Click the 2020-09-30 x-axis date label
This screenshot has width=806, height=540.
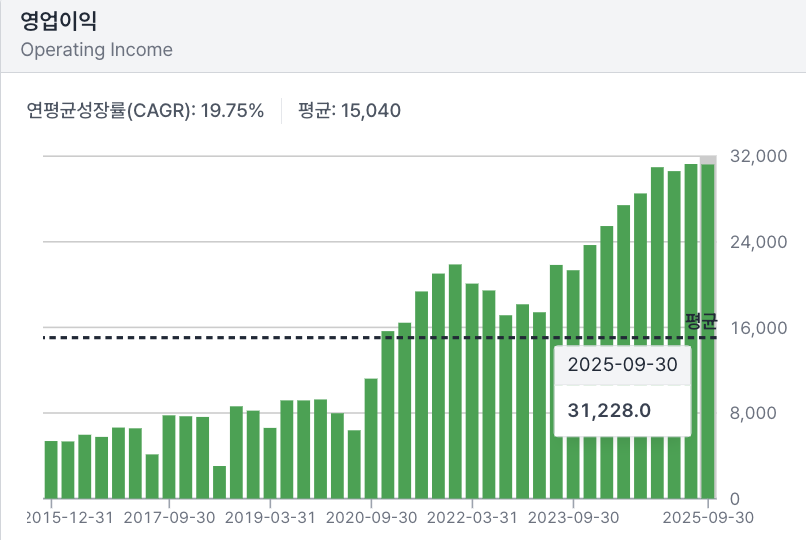click(x=371, y=518)
